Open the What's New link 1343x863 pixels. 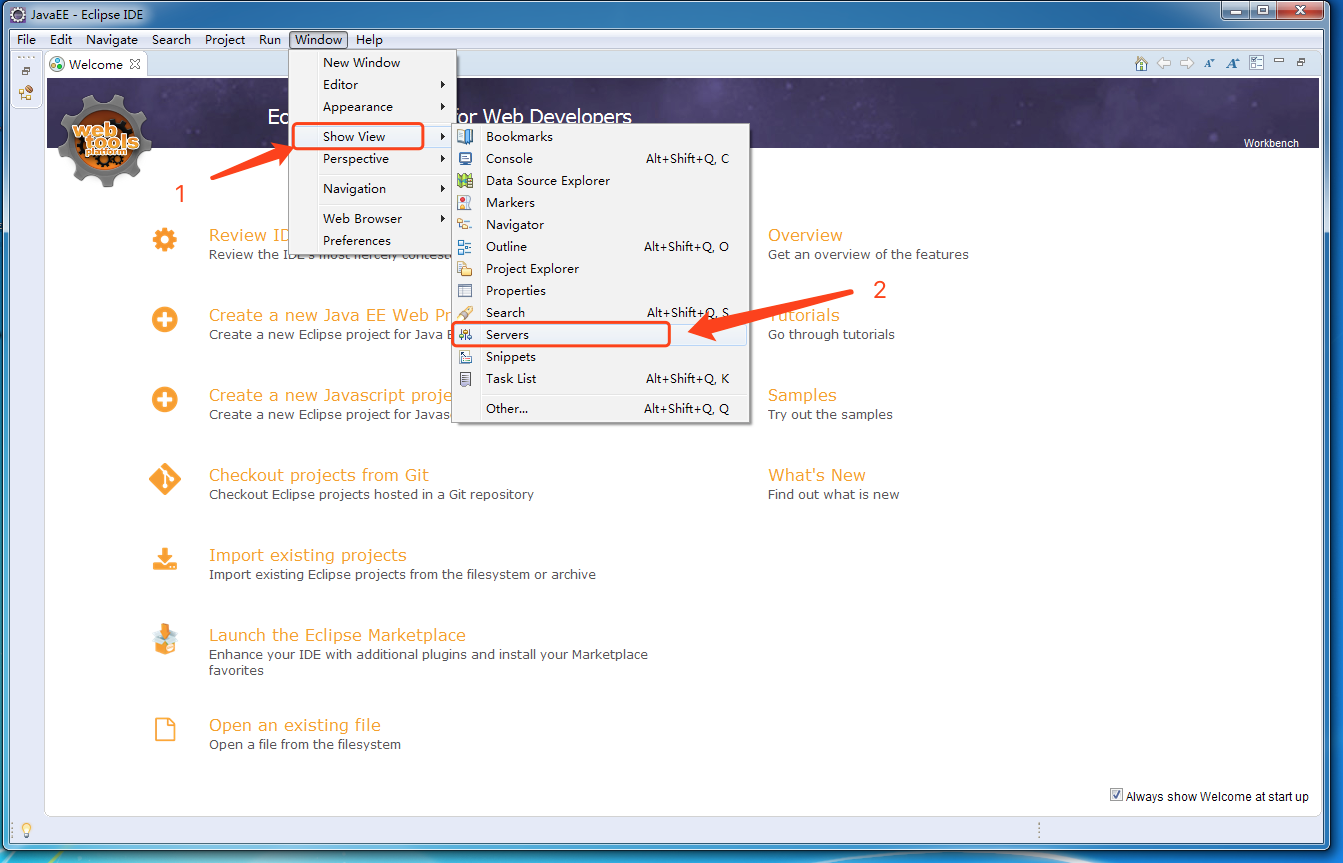[817, 475]
